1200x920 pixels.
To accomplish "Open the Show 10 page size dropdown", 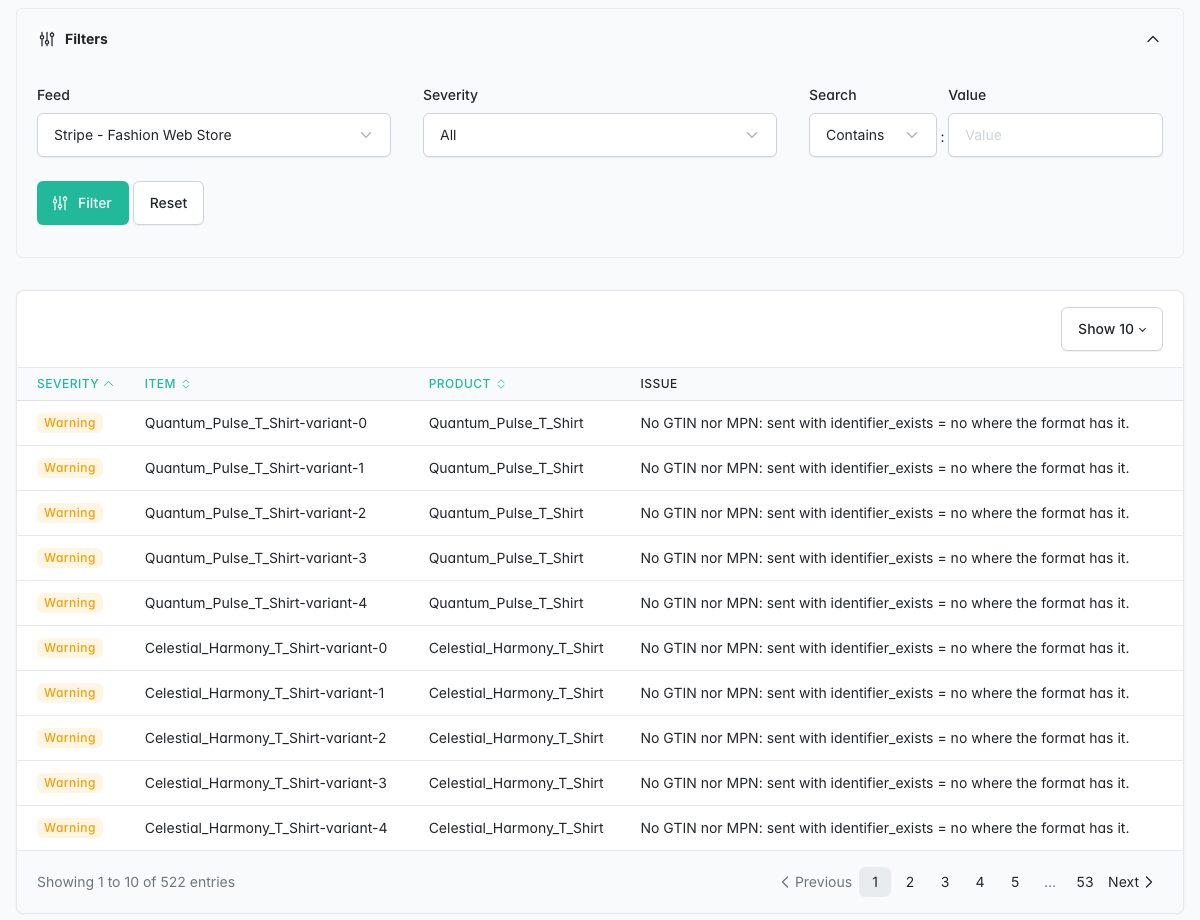I will click(x=1112, y=329).
